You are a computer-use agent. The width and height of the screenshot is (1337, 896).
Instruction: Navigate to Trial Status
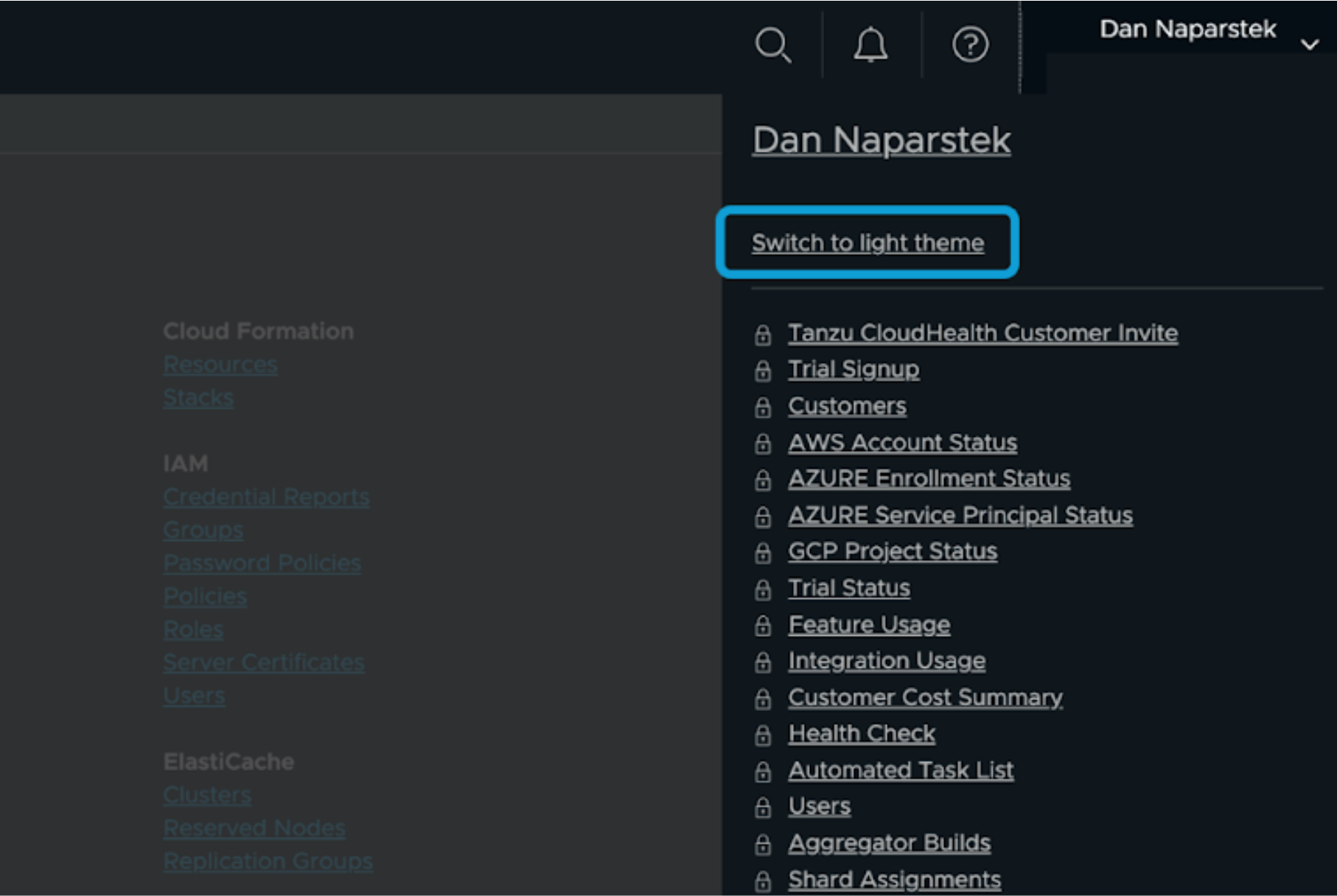[848, 588]
